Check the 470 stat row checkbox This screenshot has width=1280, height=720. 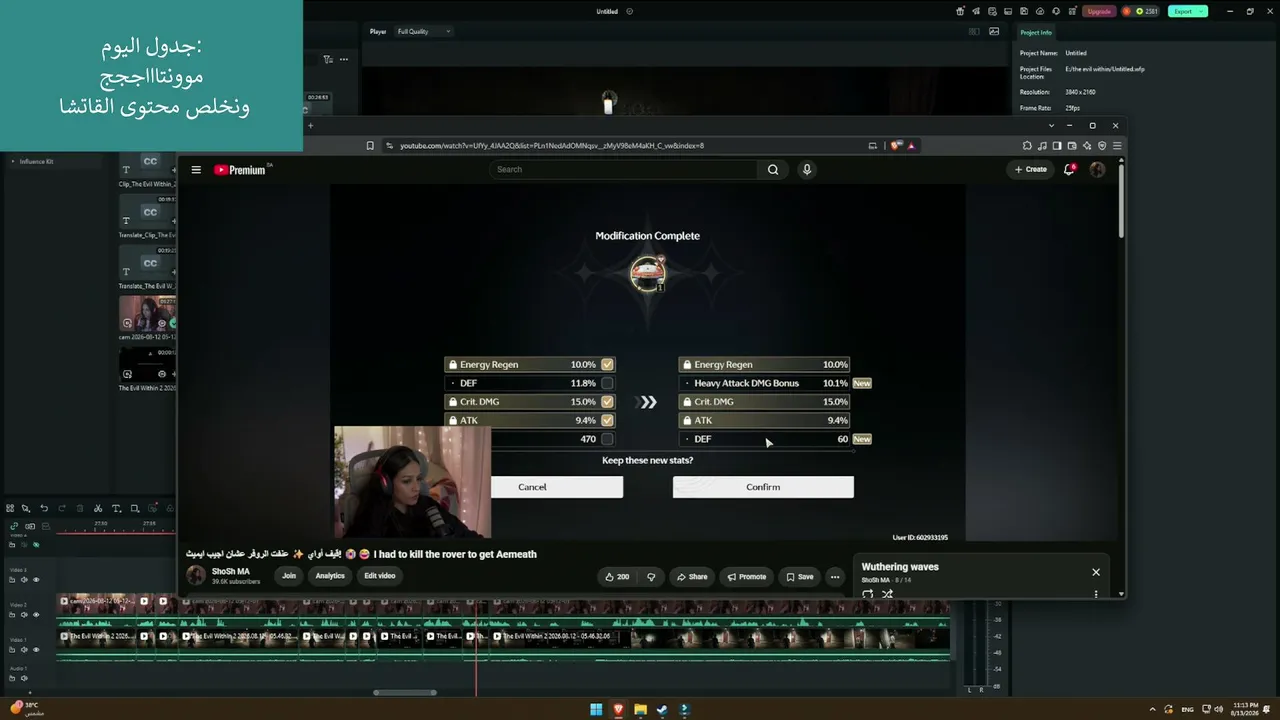(607, 439)
